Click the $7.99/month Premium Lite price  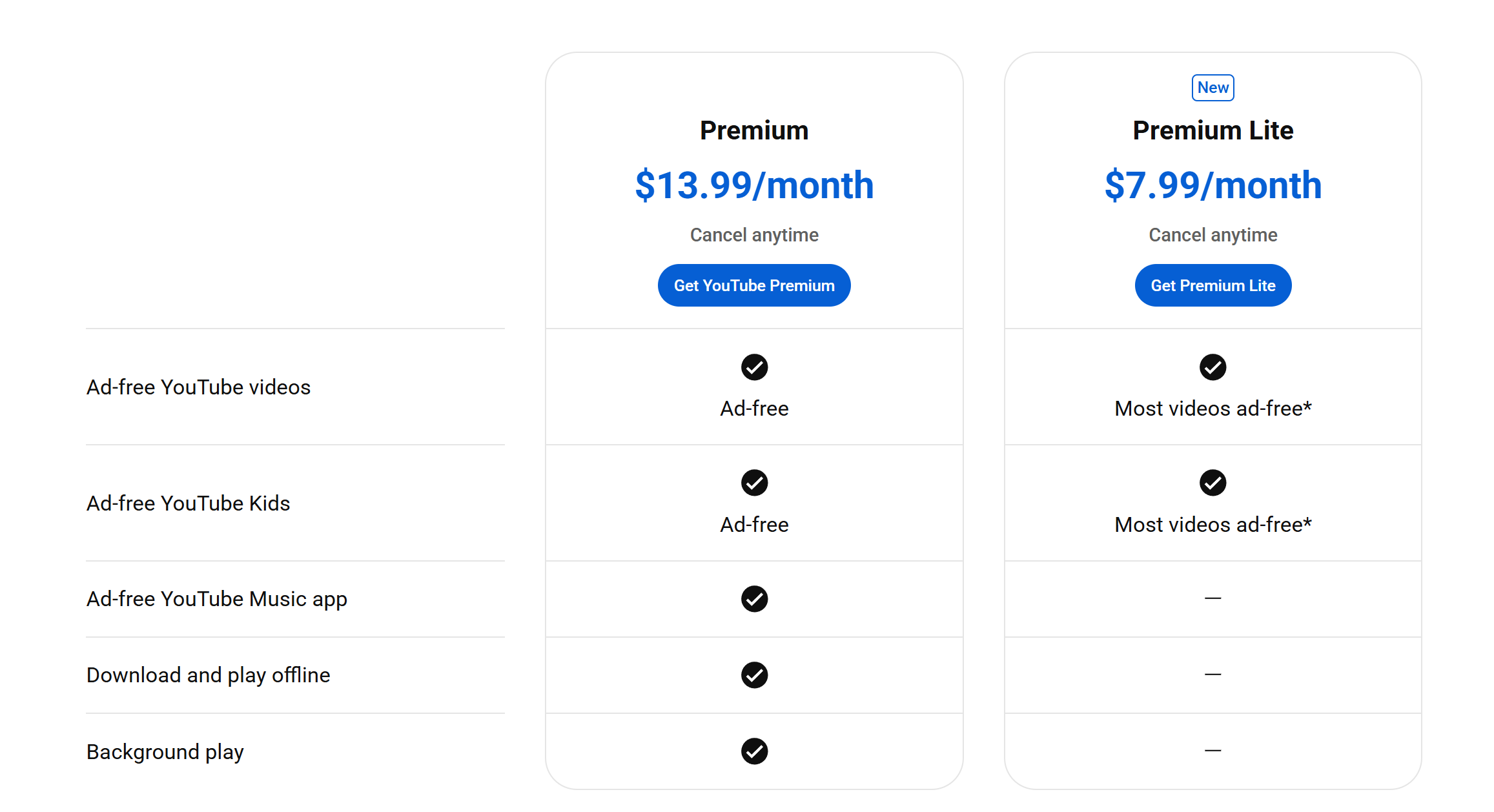click(x=1213, y=185)
